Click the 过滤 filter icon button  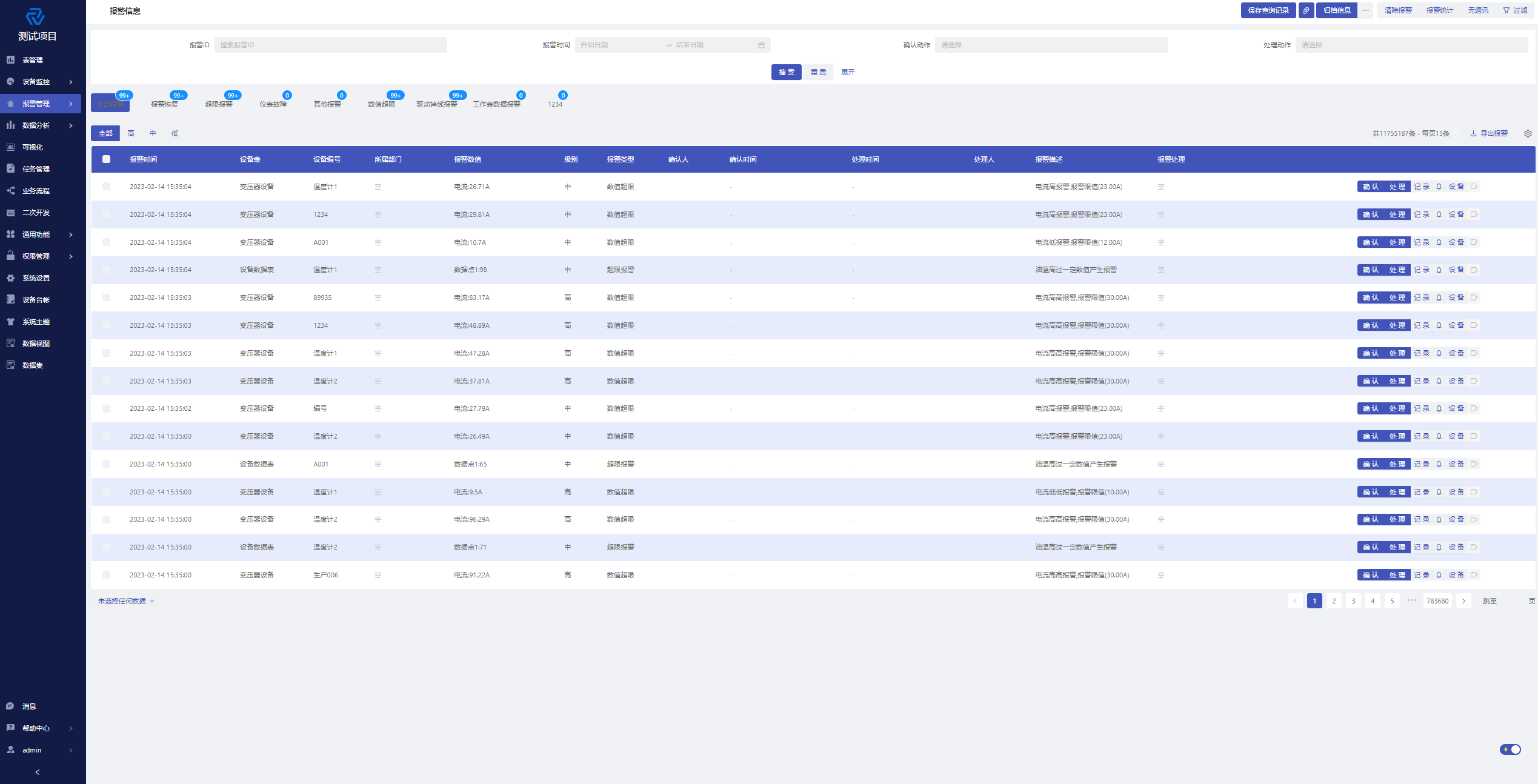pos(1514,10)
